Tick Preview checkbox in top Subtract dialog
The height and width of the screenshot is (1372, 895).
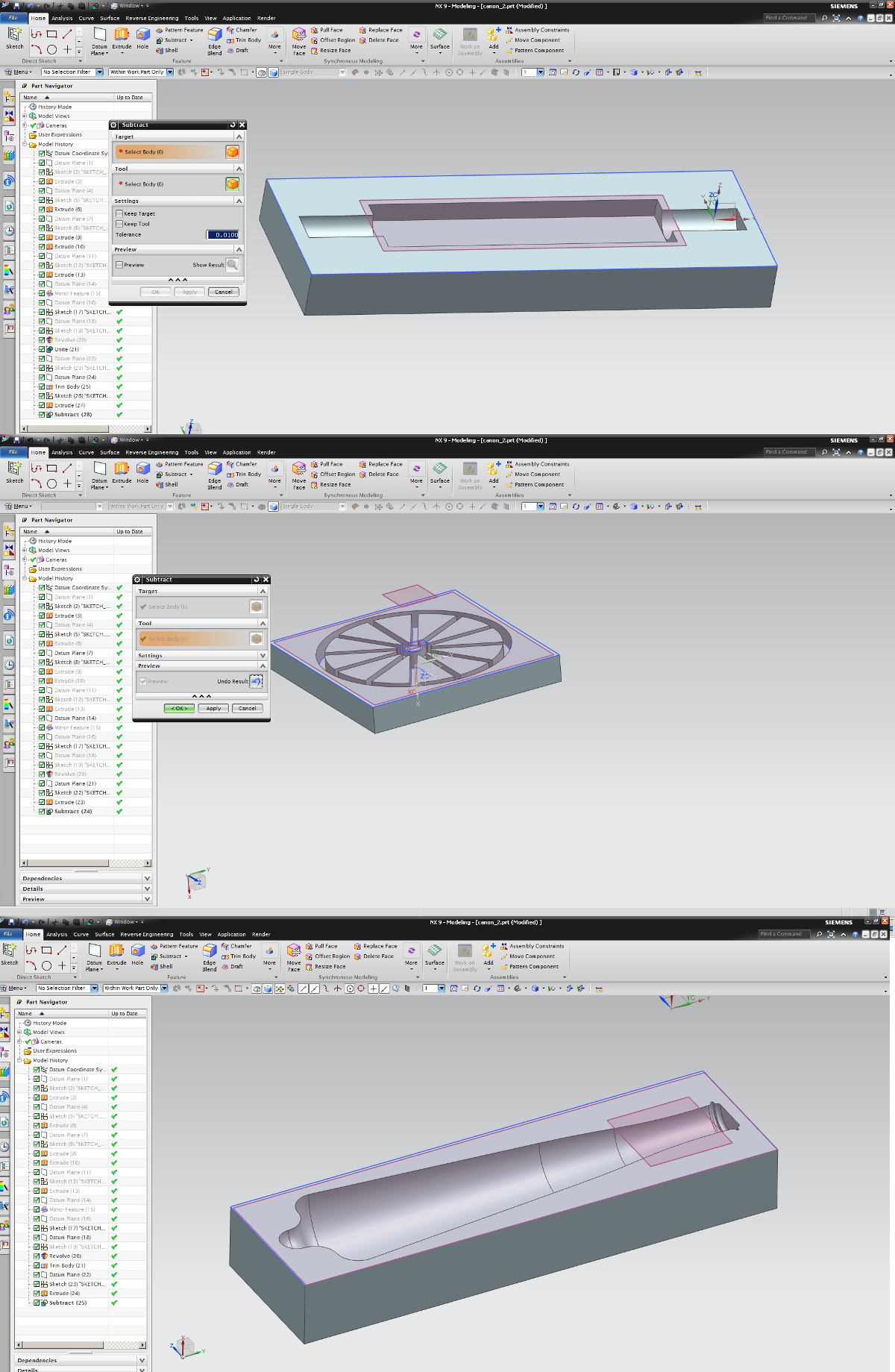[x=119, y=265]
